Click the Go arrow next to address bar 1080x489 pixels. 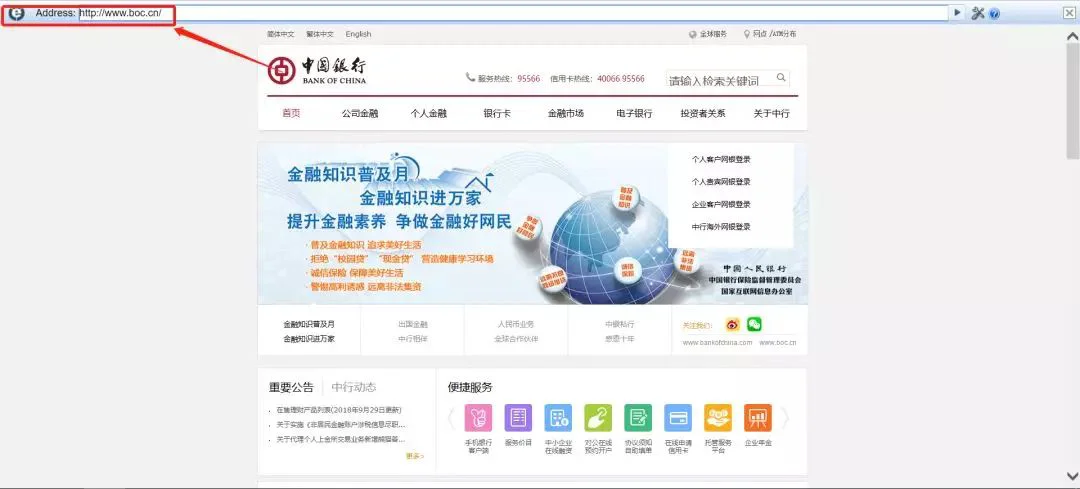[957, 12]
